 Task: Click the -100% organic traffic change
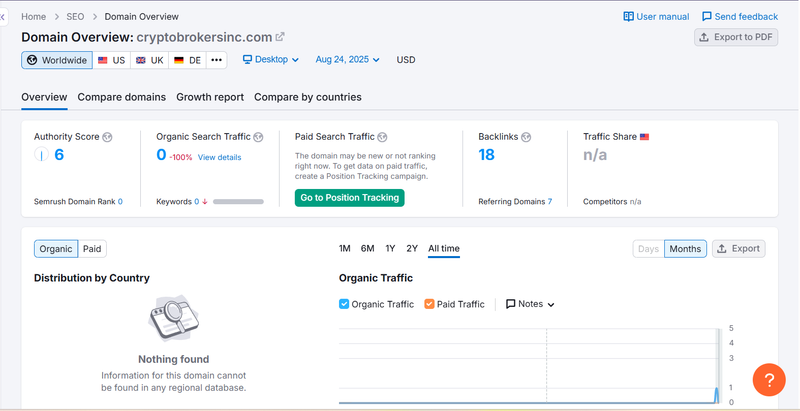[x=181, y=157]
